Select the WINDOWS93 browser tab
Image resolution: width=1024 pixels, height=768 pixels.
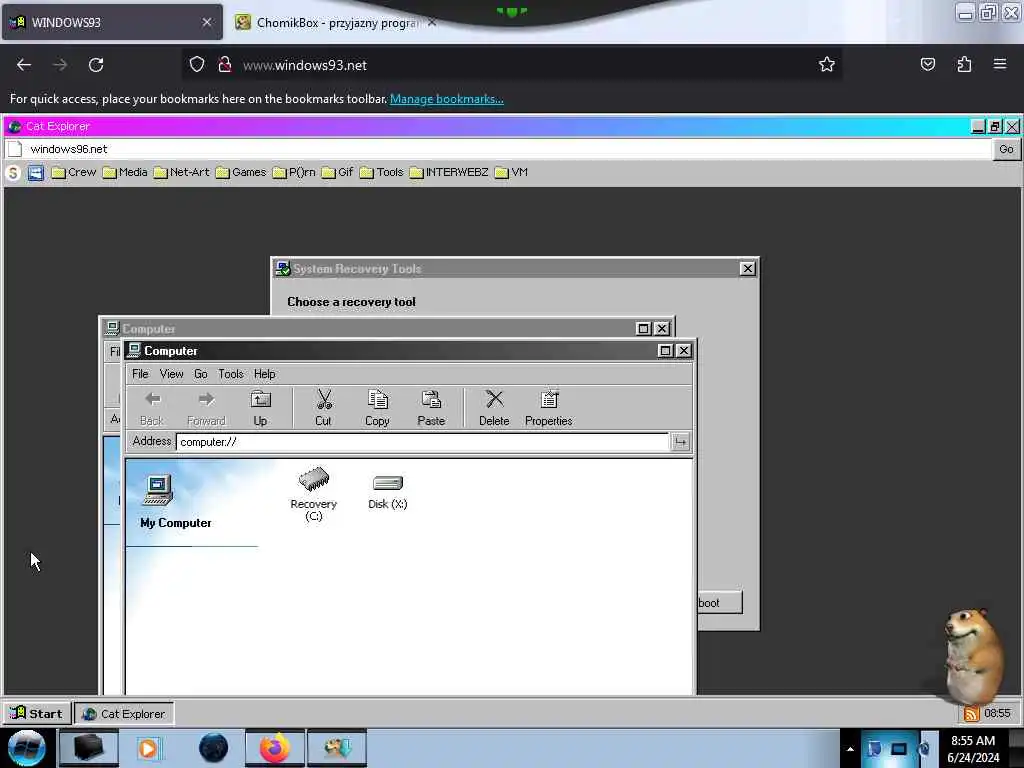pos(112,23)
